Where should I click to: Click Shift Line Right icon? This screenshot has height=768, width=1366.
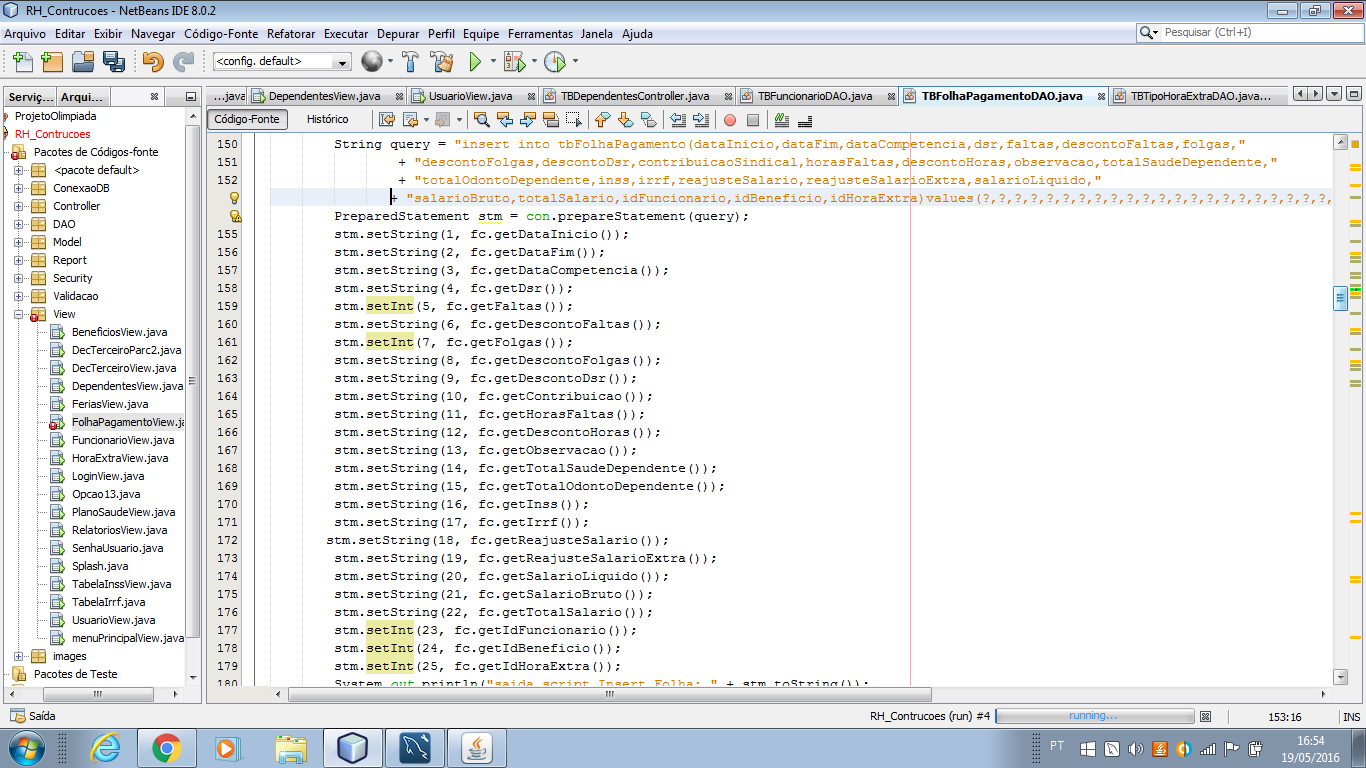tap(700, 120)
